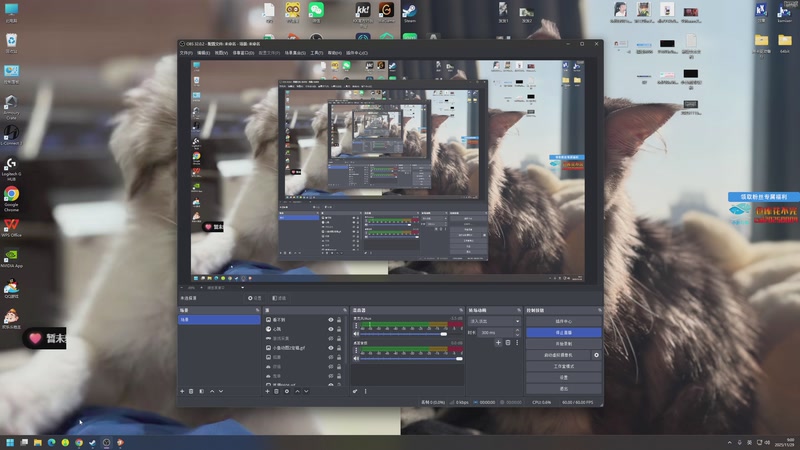Toggle visibility of 小猫动图2定稿.gif source

tap(331, 348)
